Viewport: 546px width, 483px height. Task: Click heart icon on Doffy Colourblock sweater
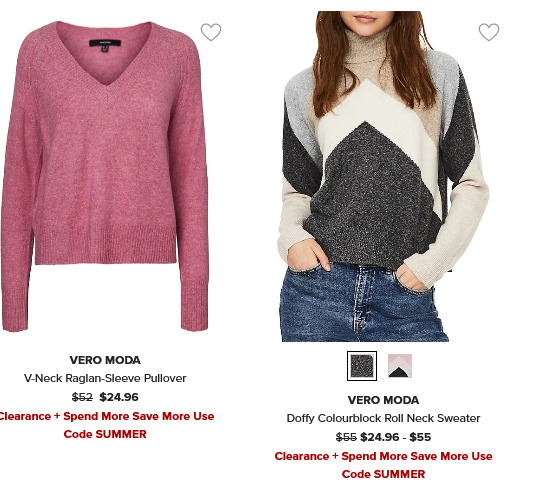pos(489,32)
